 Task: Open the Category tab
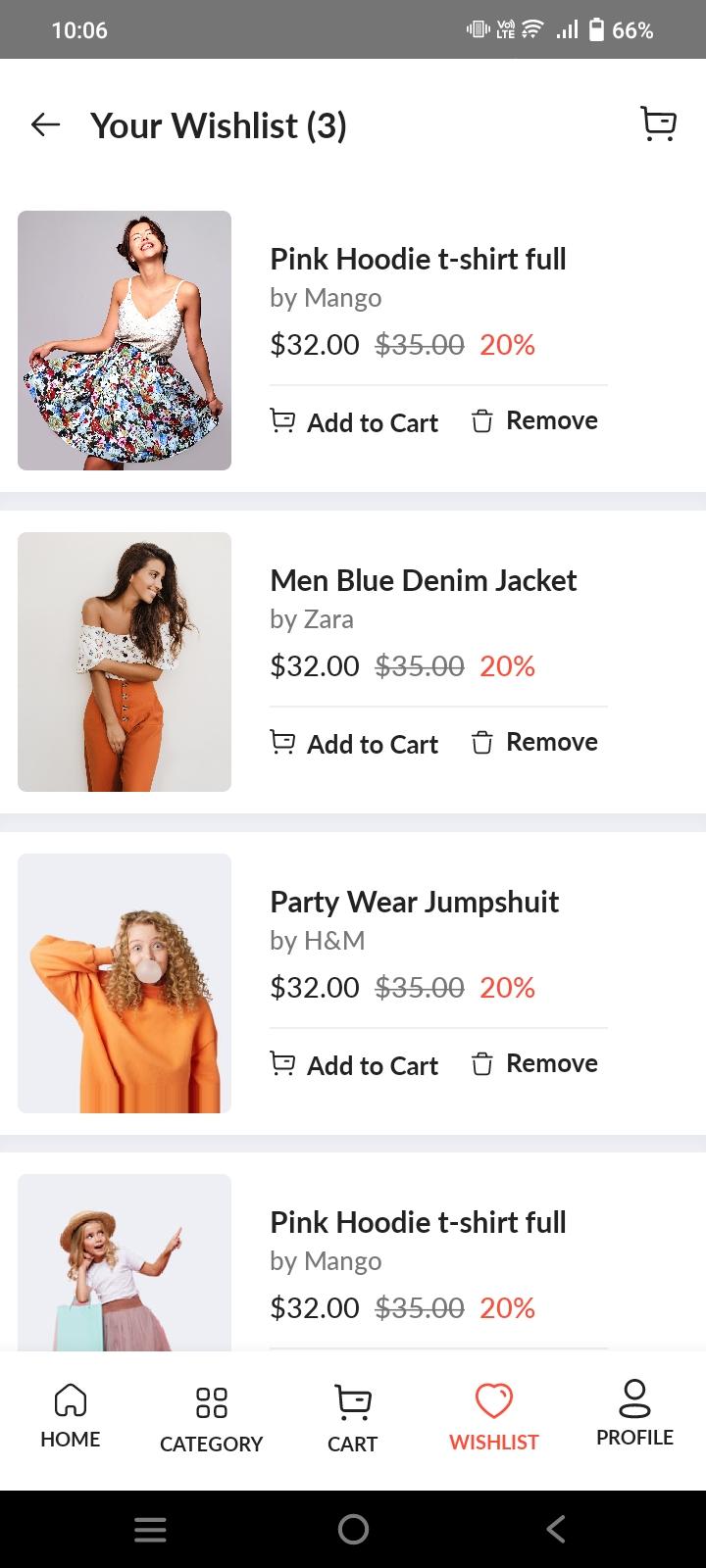coord(211,1419)
